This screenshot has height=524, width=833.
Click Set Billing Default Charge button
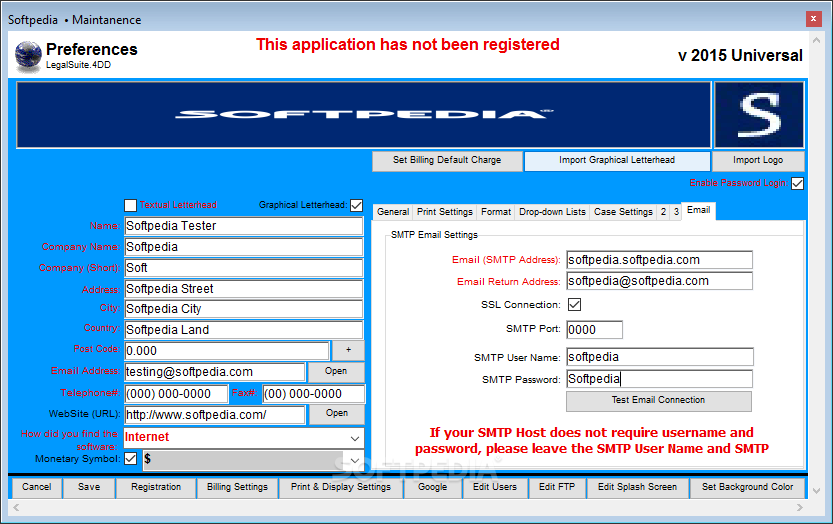[x=447, y=160]
